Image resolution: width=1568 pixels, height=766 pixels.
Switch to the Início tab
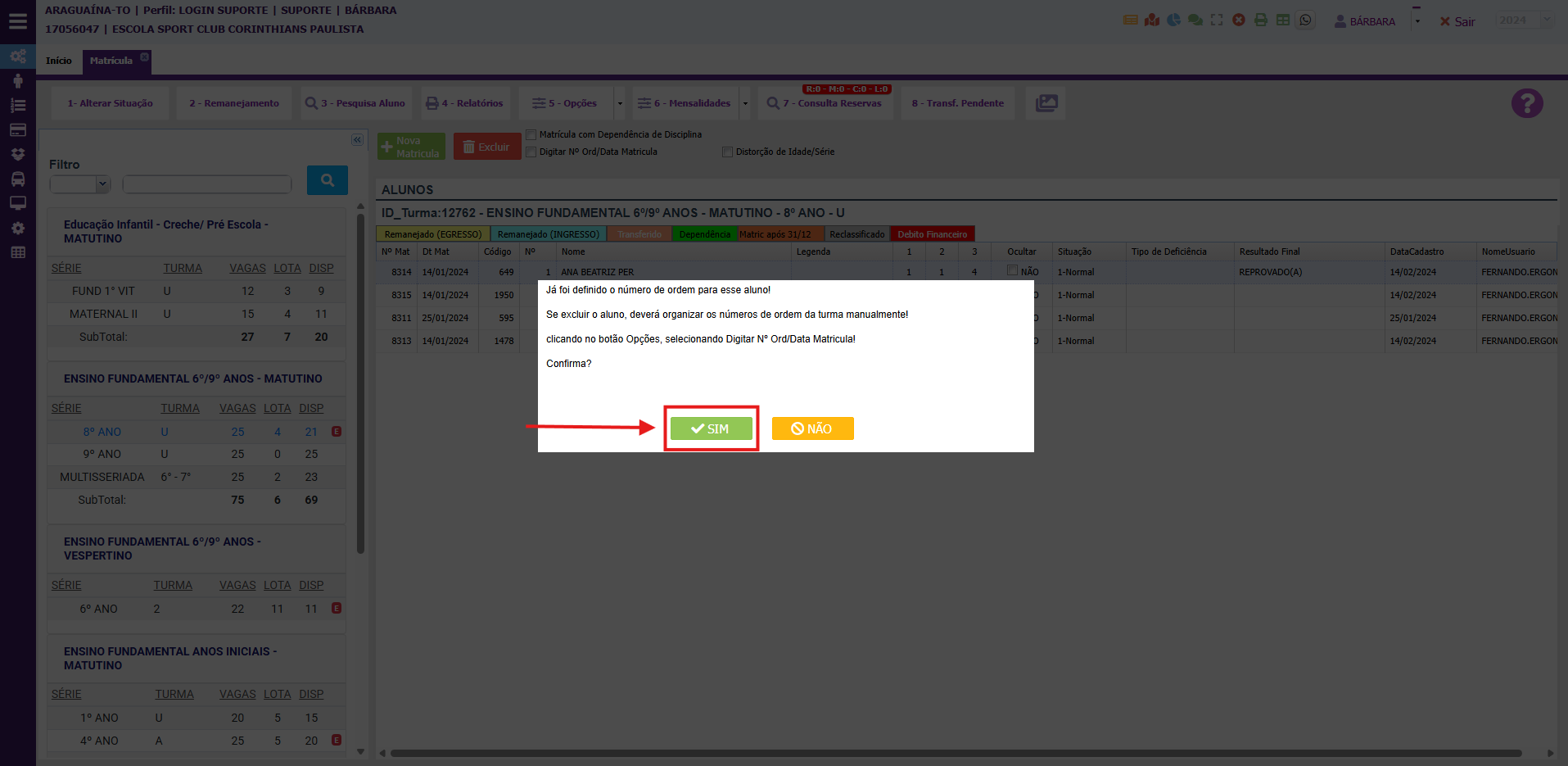[x=58, y=61]
